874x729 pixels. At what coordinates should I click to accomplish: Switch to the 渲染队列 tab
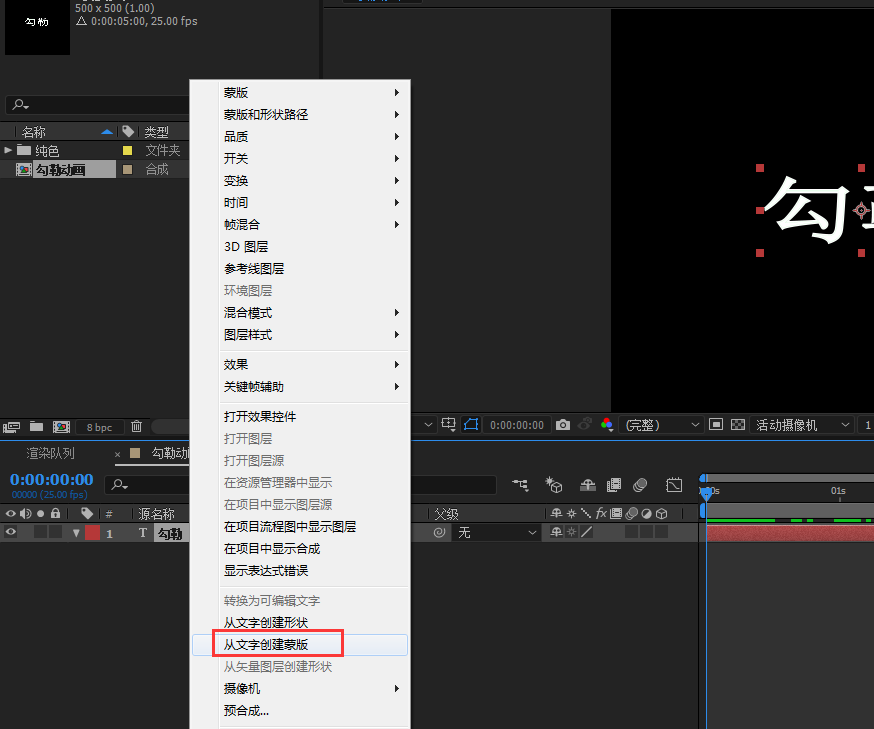click(50, 453)
